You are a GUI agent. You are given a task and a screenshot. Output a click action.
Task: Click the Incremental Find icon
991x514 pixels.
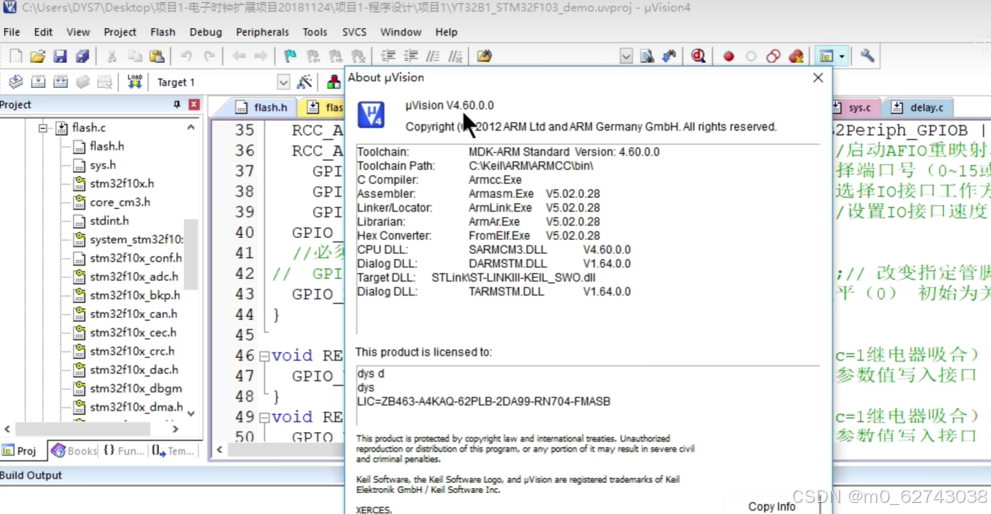(669, 56)
